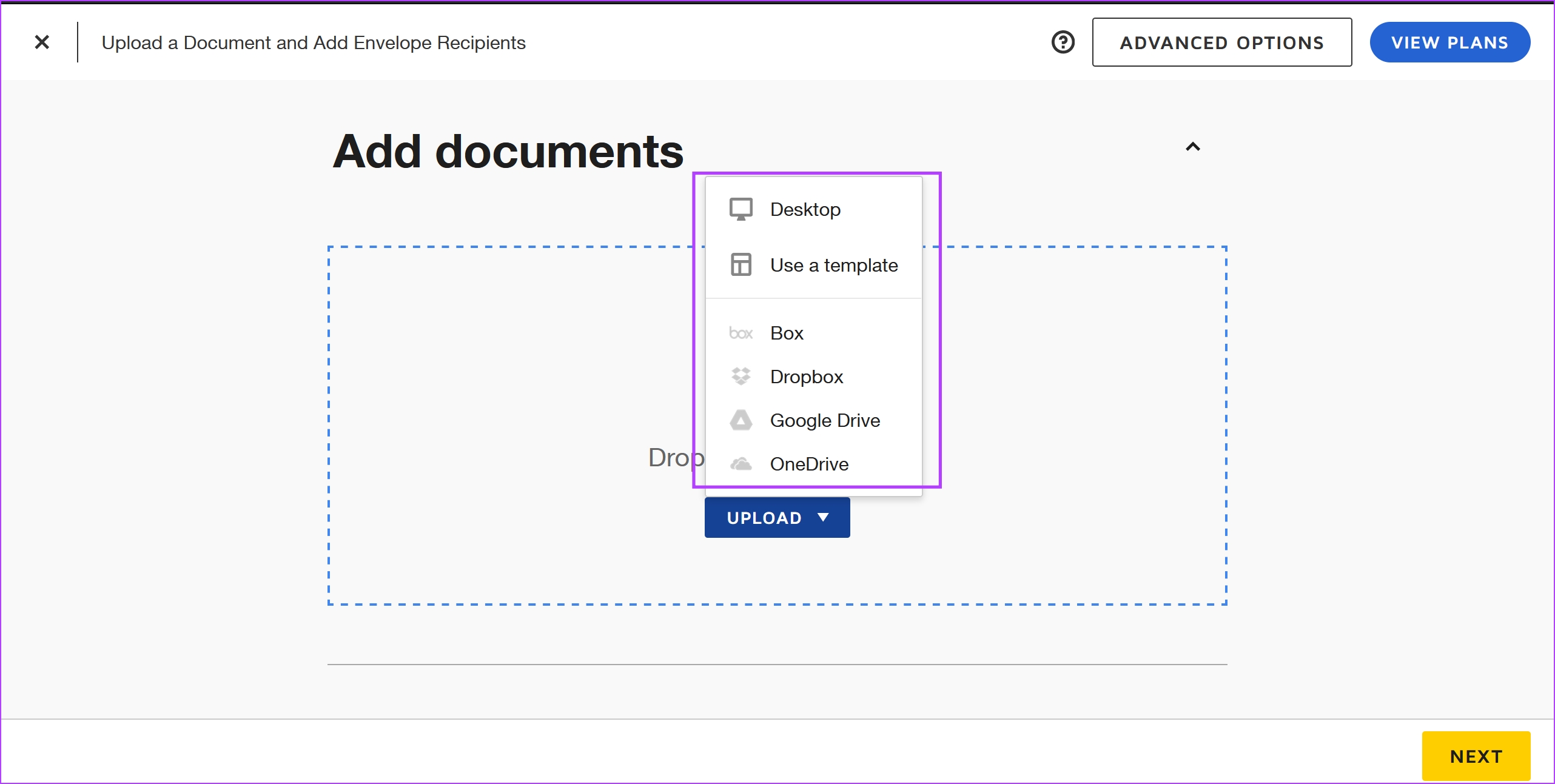The height and width of the screenshot is (784, 1555).
Task: Click the Add documents heading
Action: tap(508, 152)
